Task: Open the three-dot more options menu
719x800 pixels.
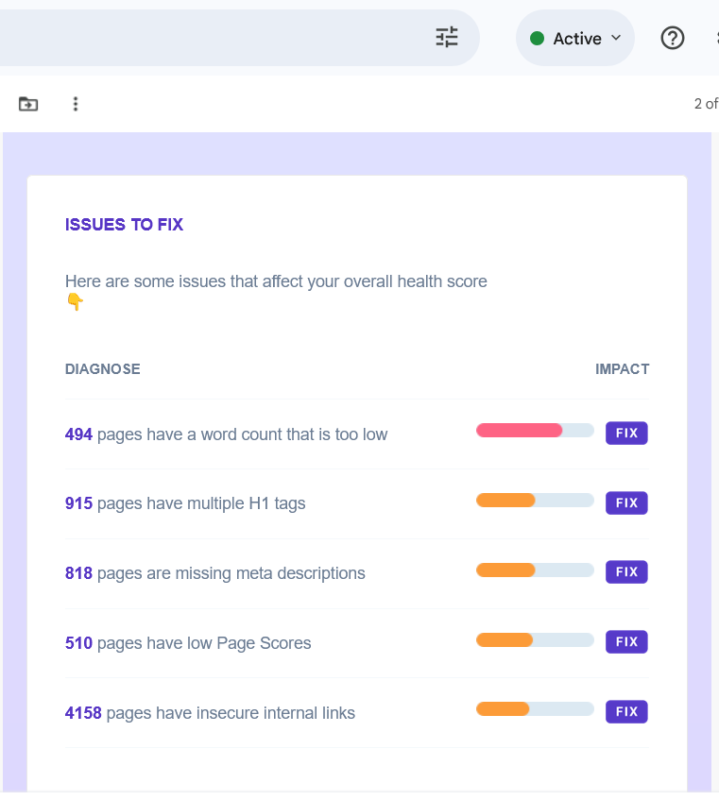Action: point(76,104)
